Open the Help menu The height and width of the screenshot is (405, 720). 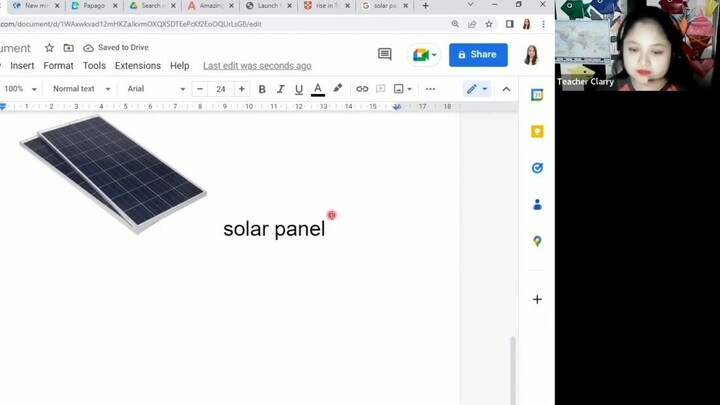180,66
